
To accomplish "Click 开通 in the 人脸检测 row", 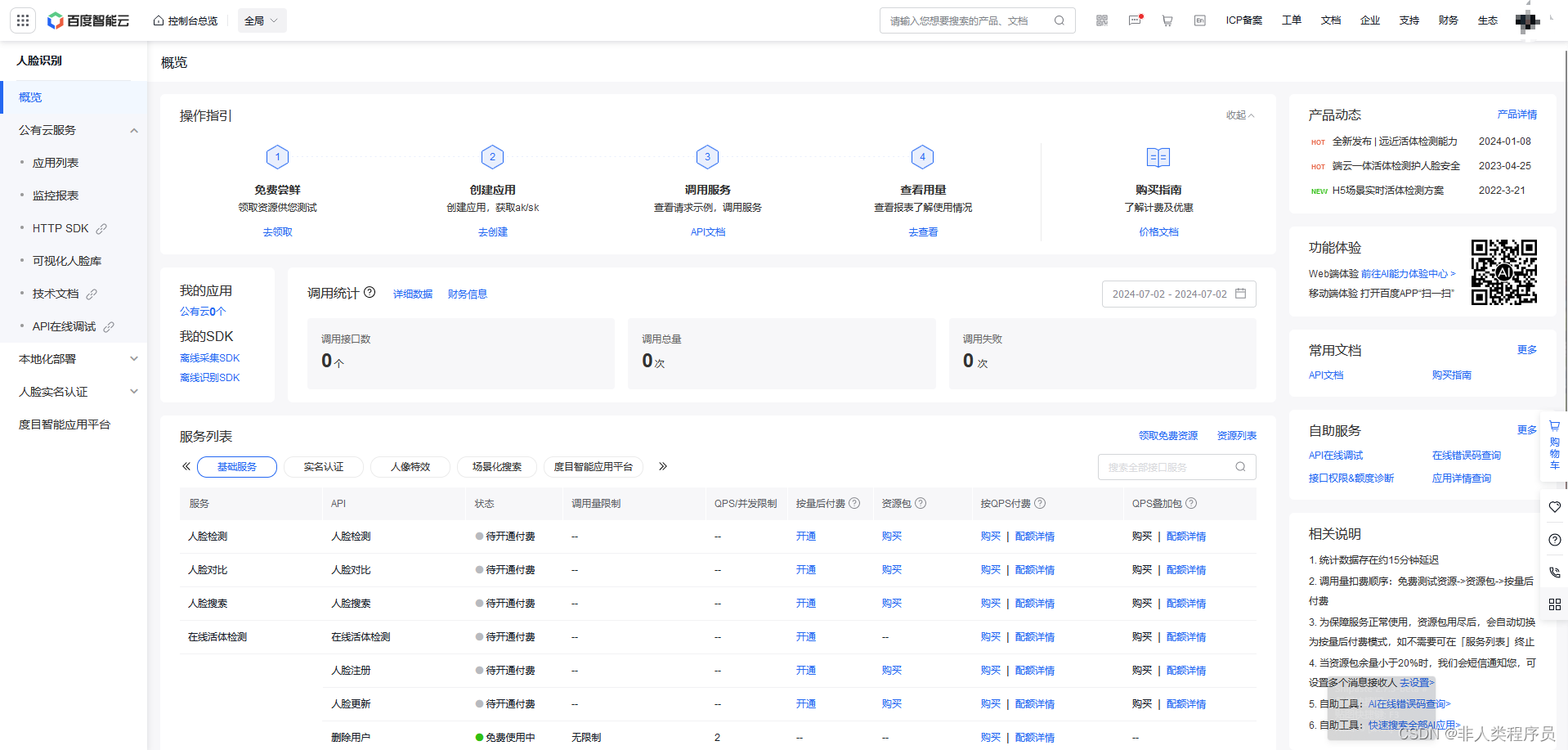I will point(806,537).
